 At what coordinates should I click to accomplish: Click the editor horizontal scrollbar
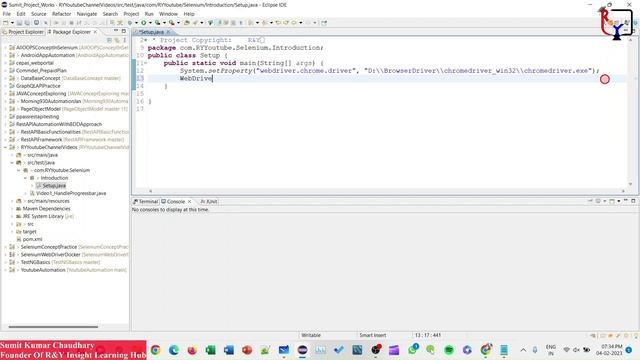[x=386, y=191]
